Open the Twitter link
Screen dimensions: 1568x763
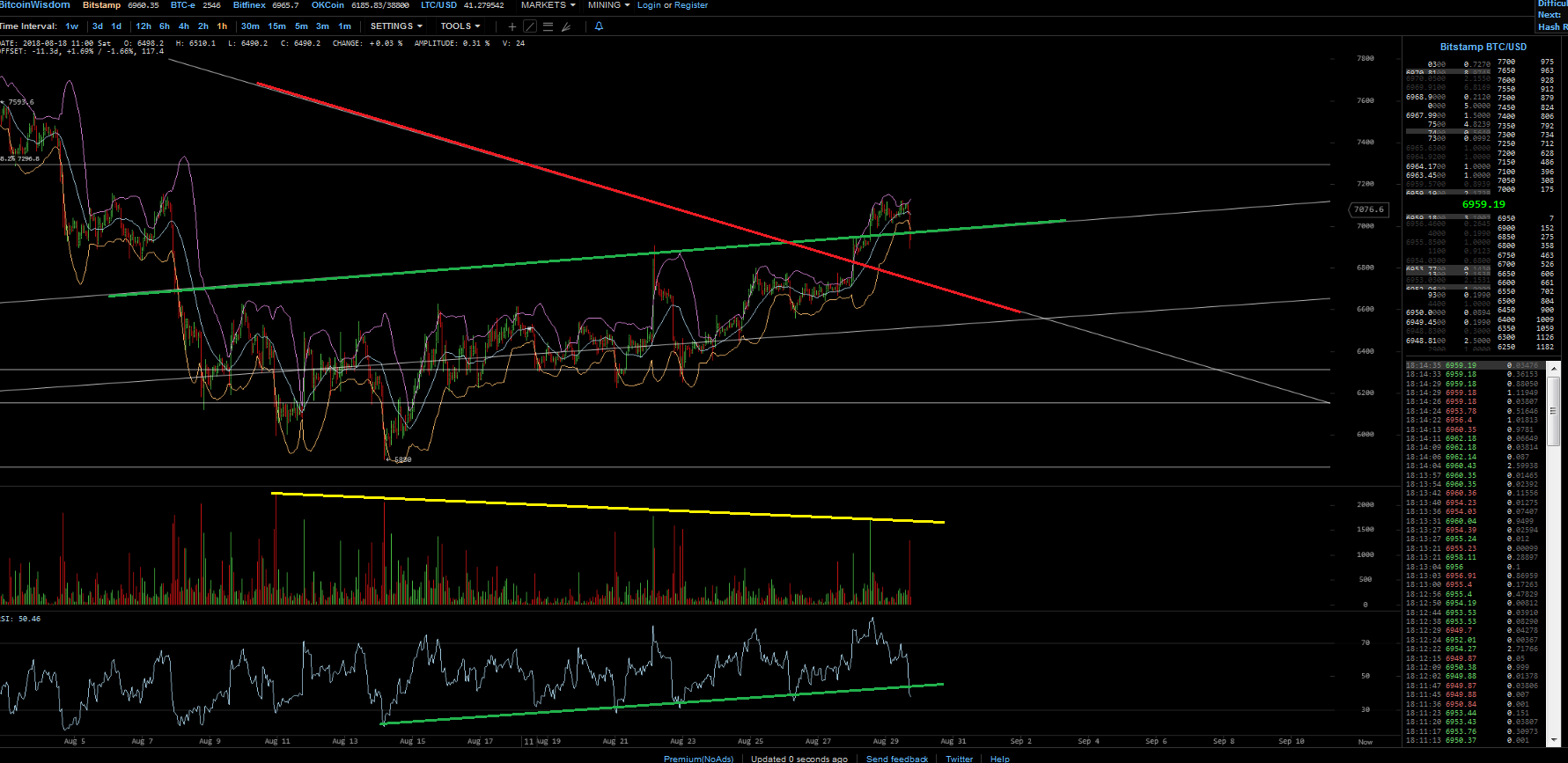coord(960,759)
